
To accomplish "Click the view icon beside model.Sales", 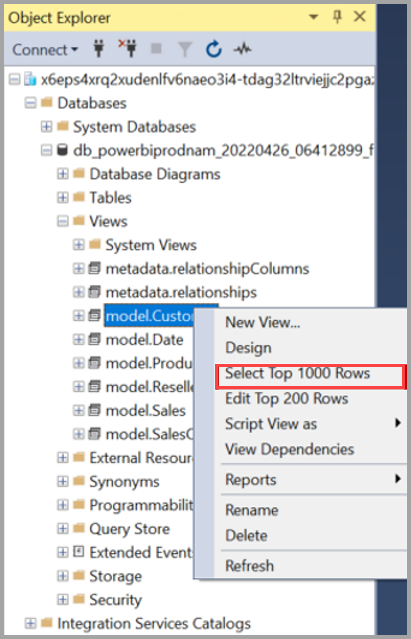I will [95, 410].
